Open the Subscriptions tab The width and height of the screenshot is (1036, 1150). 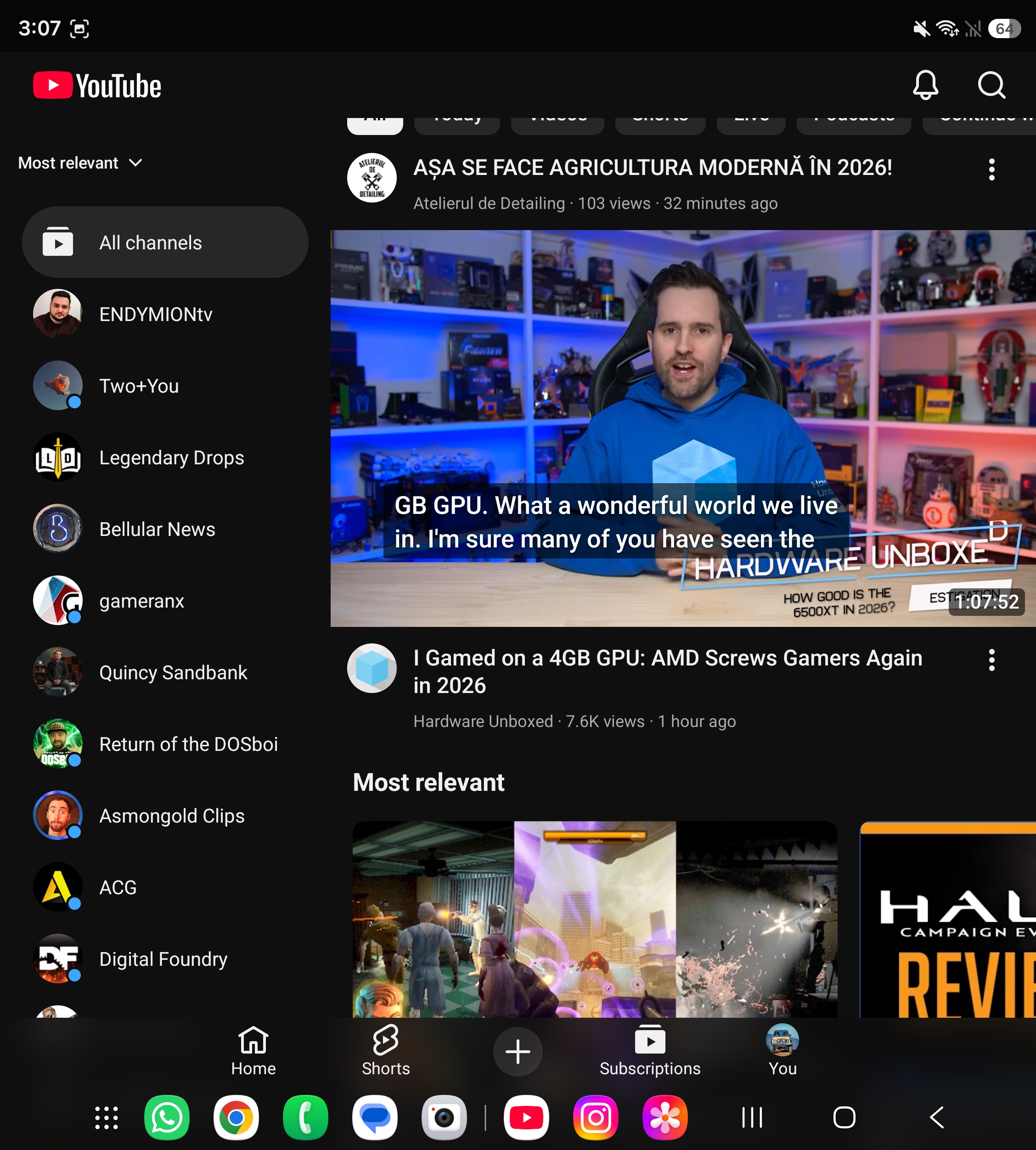tap(650, 1051)
